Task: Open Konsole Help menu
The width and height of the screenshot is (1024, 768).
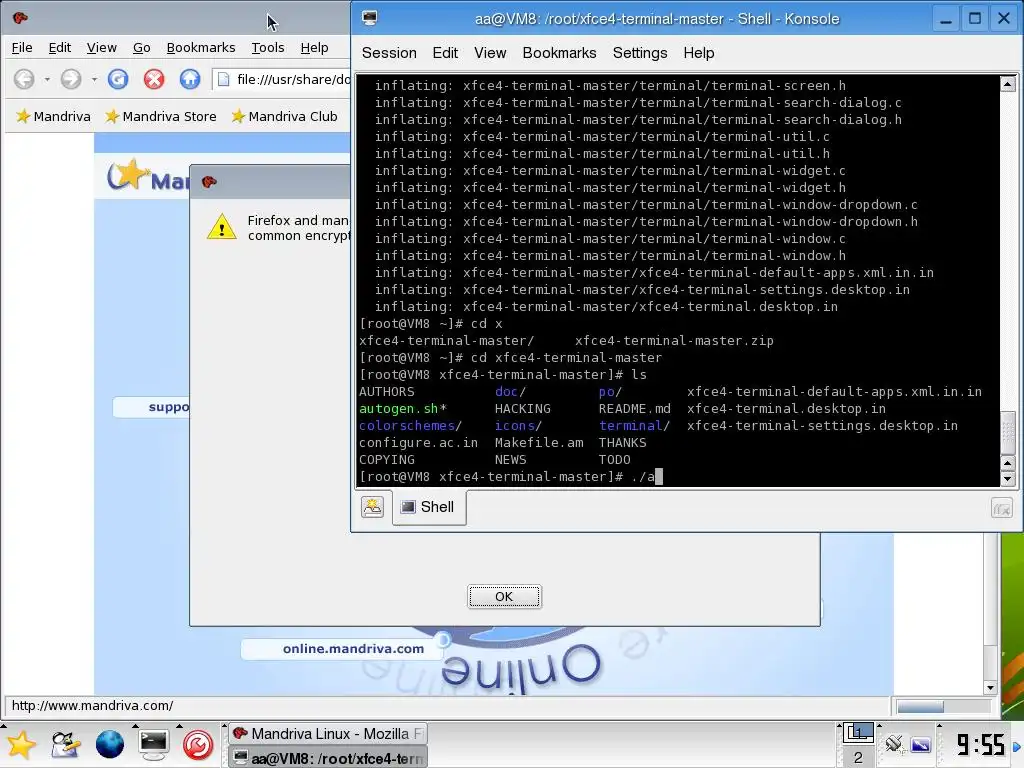Action: pyautogui.click(x=698, y=53)
